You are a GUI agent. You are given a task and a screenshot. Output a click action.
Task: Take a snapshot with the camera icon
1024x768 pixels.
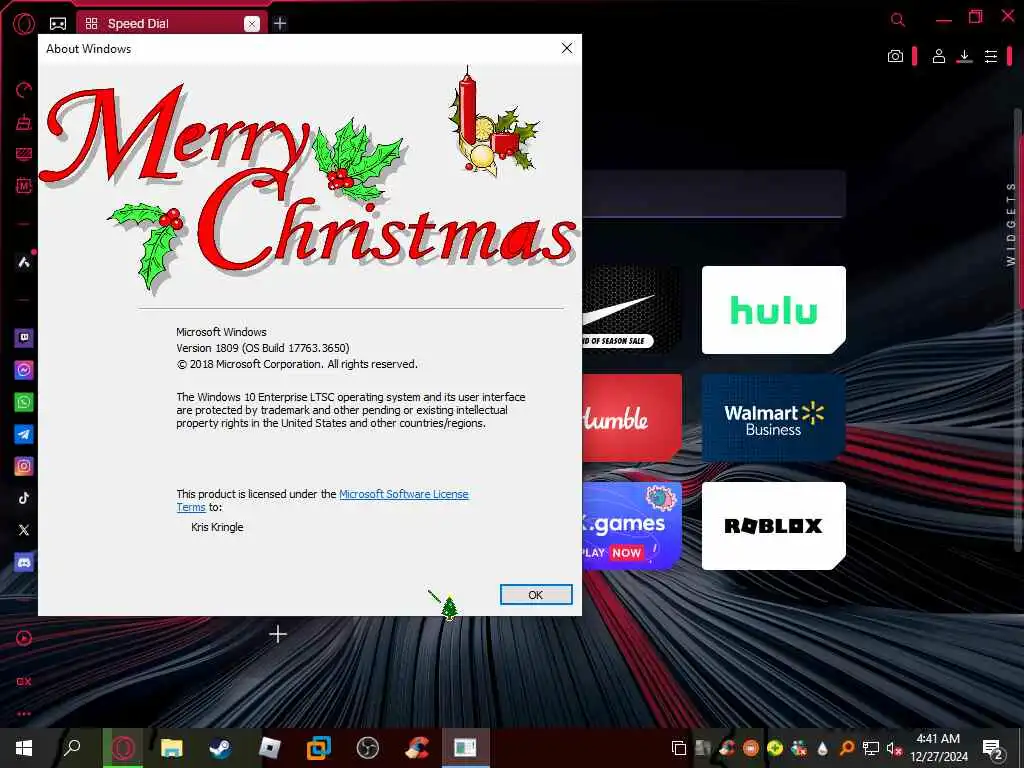coord(895,57)
